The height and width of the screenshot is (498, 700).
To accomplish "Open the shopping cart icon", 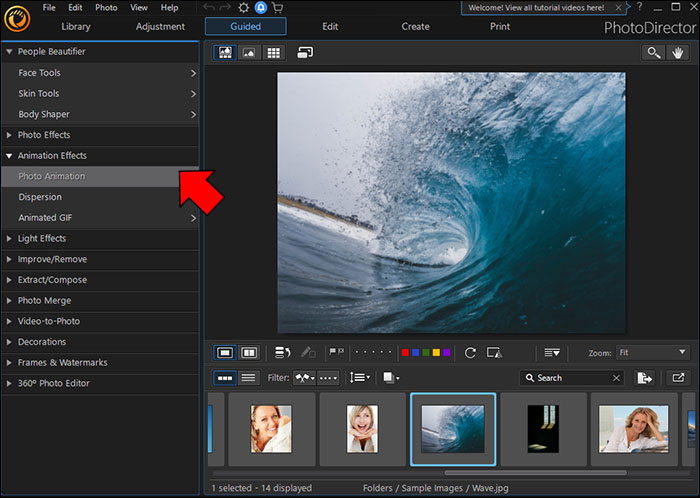I will coord(277,8).
